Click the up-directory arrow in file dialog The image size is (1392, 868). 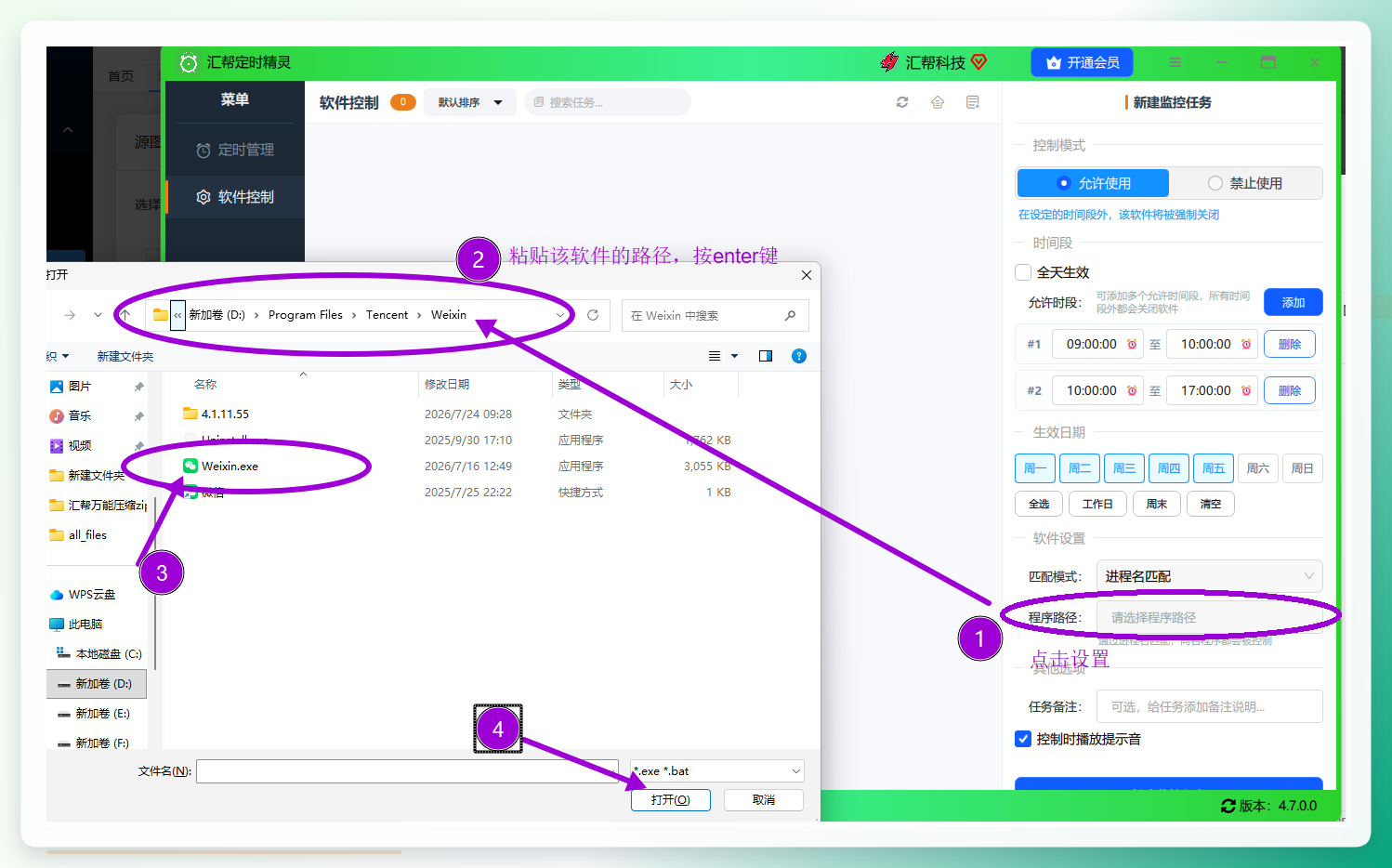click(125, 315)
